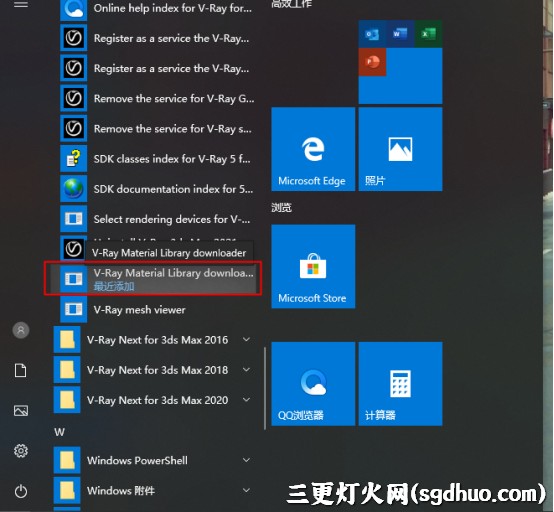Open Excel icon in Office tile
Image resolution: width=554 pixels, height=512 pixels.
[428, 34]
